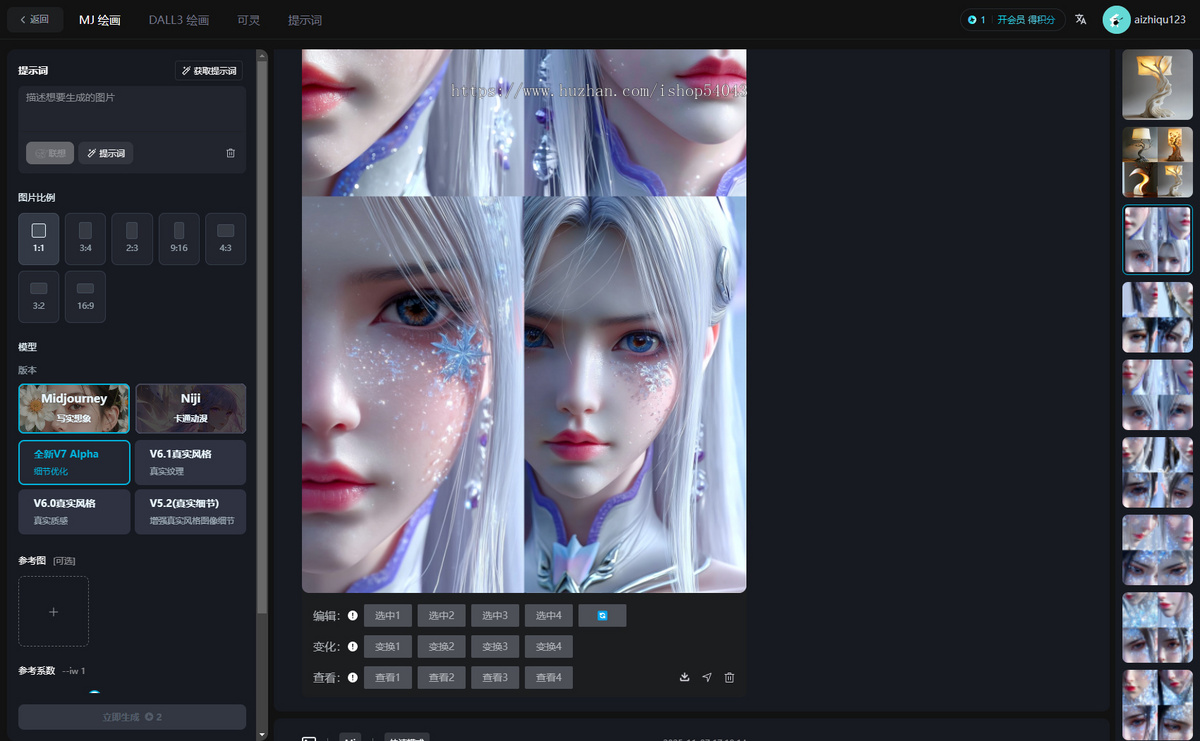Click the 获取提示词 button

(208, 71)
